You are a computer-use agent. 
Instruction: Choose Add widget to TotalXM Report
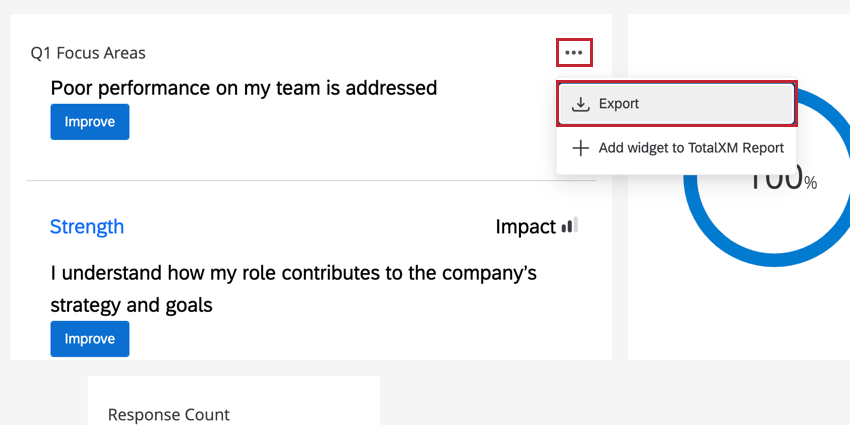690,148
